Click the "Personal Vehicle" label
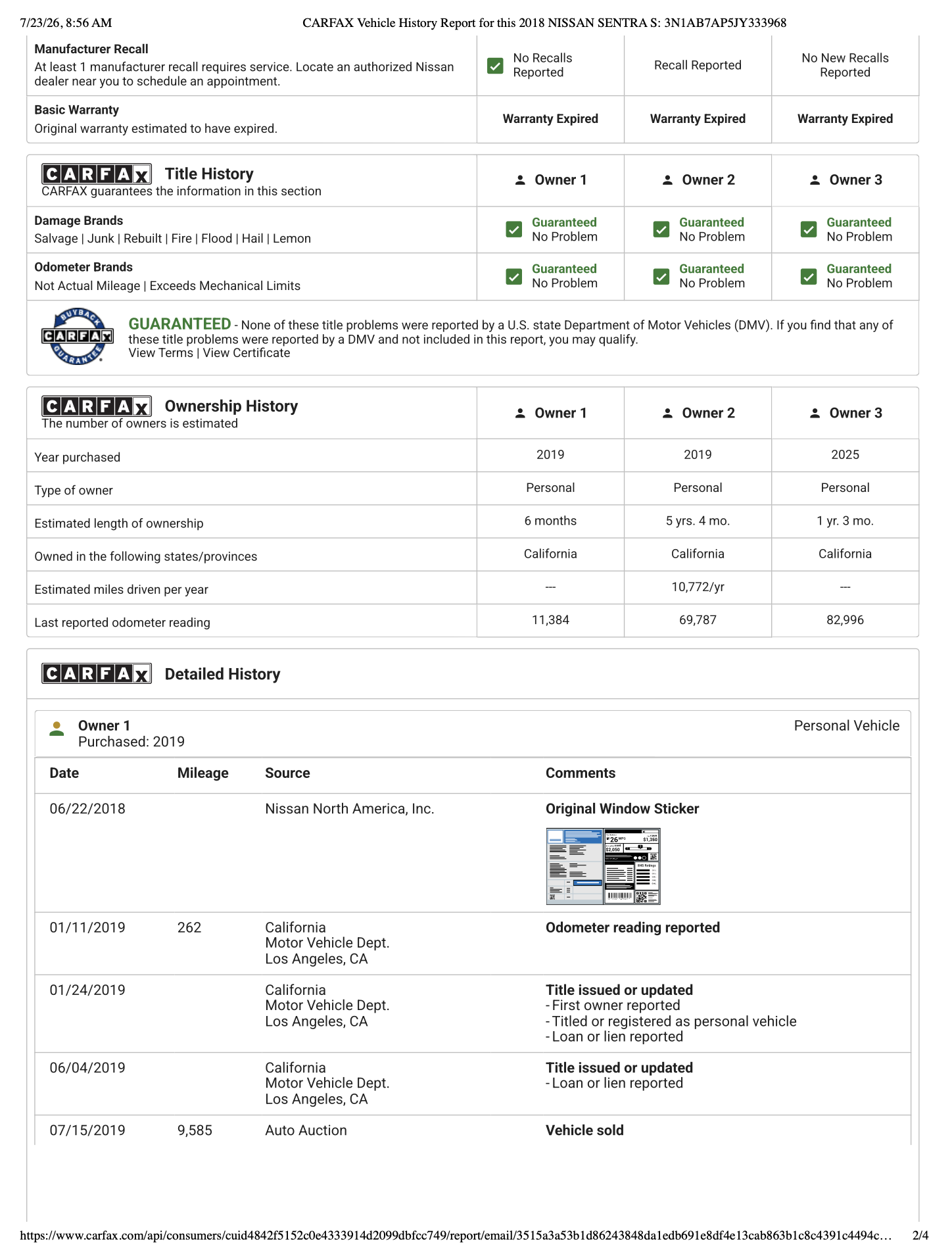 [x=847, y=726]
